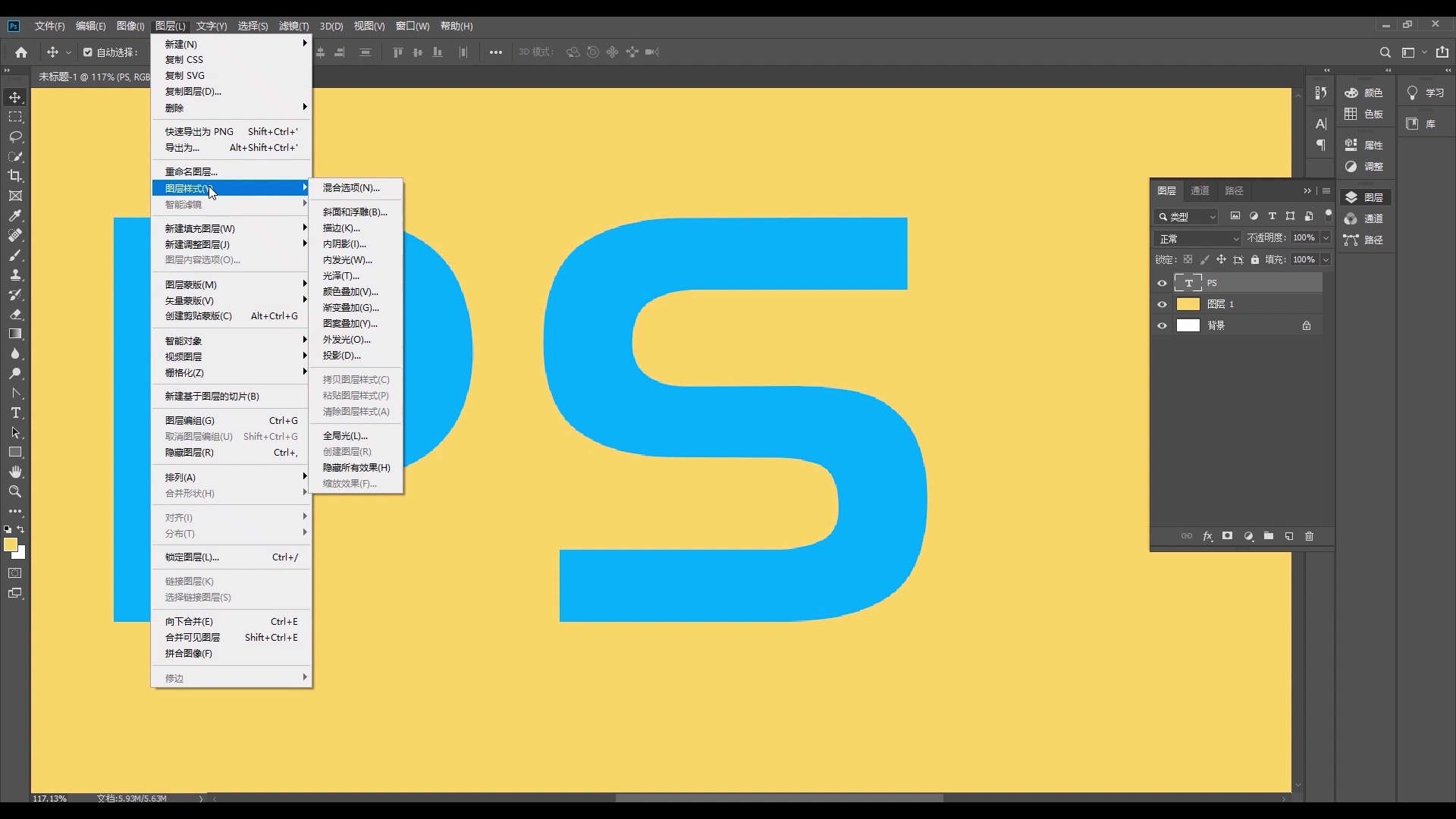Screen dimensions: 1456x819
Task: Click the 图层 1 yellow thumbnail
Action: coord(1188,304)
